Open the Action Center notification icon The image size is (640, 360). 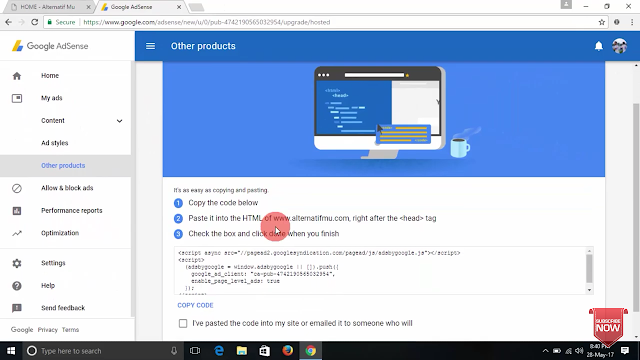click(624, 351)
